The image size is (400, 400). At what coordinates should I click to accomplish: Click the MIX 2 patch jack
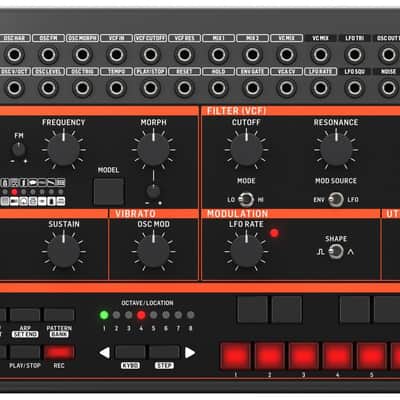click(252, 55)
